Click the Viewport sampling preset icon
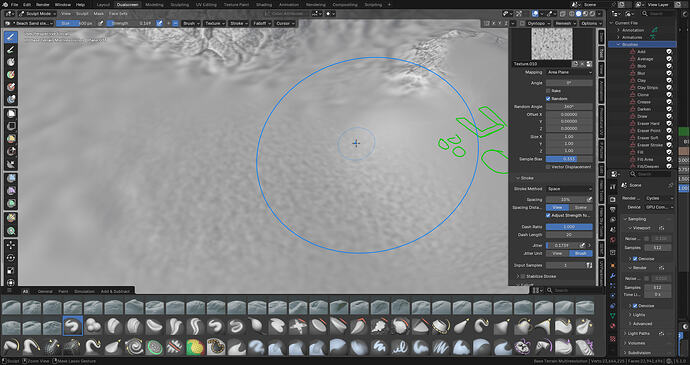This screenshot has width=690, height=365. 661,228
